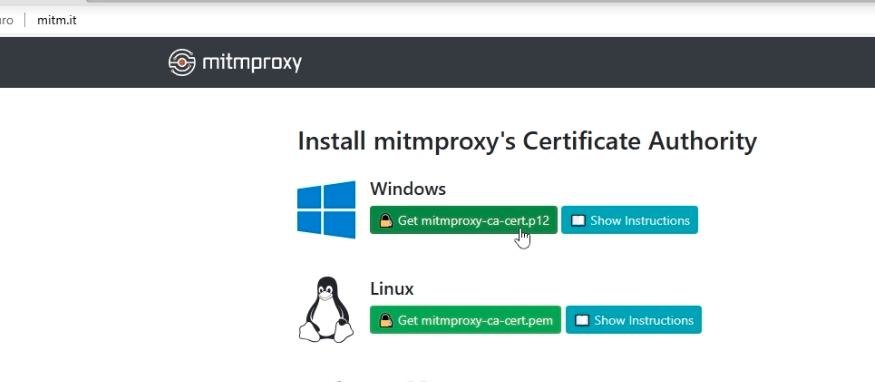Click the lock icon on the pem button

tap(386, 321)
